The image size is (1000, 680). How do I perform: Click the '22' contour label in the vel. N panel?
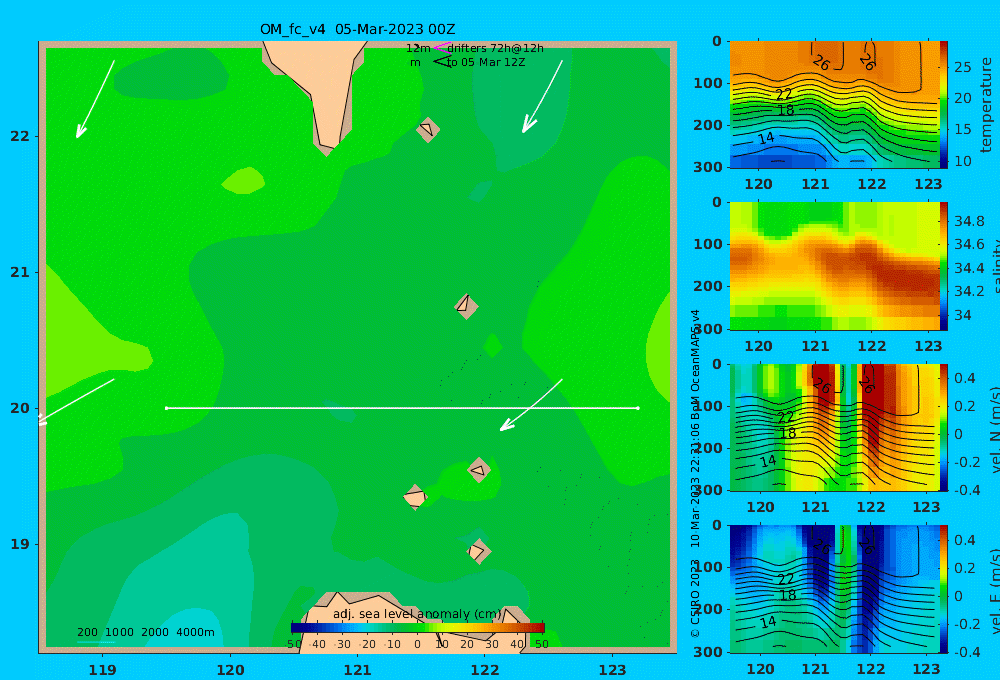click(x=786, y=417)
